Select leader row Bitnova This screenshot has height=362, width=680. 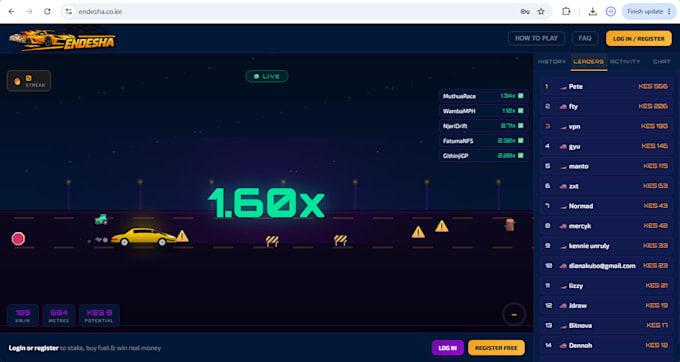pyautogui.click(x=606, y=326)
